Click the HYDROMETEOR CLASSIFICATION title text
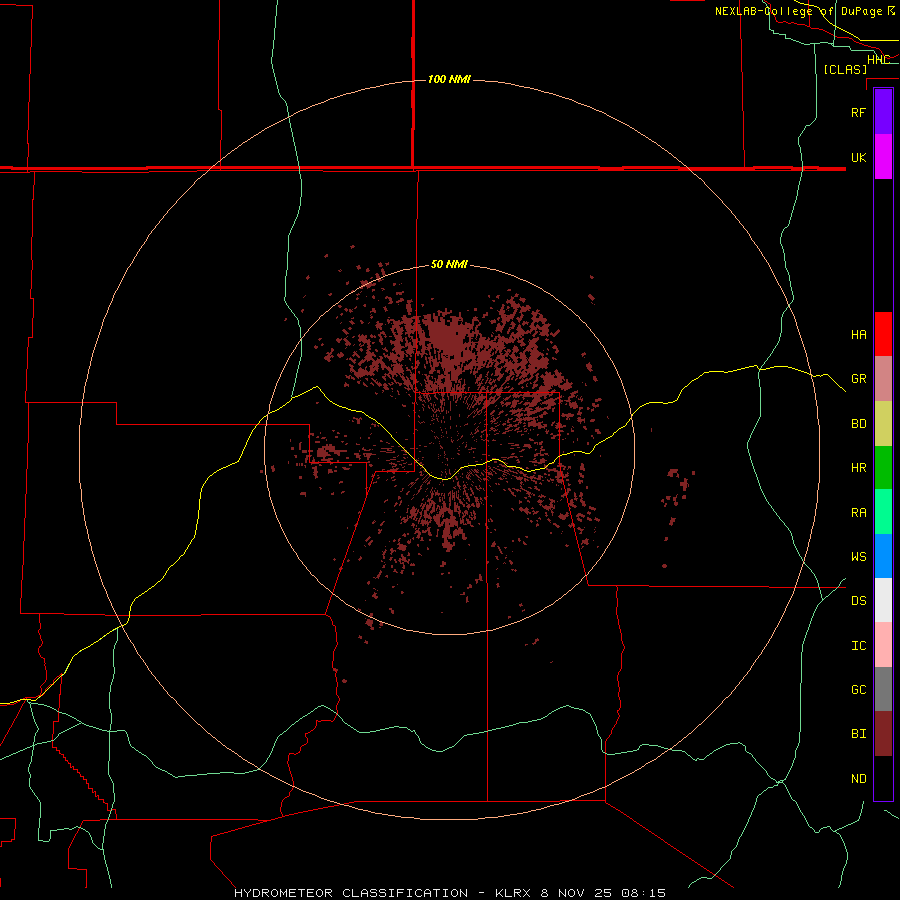This screenshot has height=900, width=900. pyautogui.click(x=351, y=893)
